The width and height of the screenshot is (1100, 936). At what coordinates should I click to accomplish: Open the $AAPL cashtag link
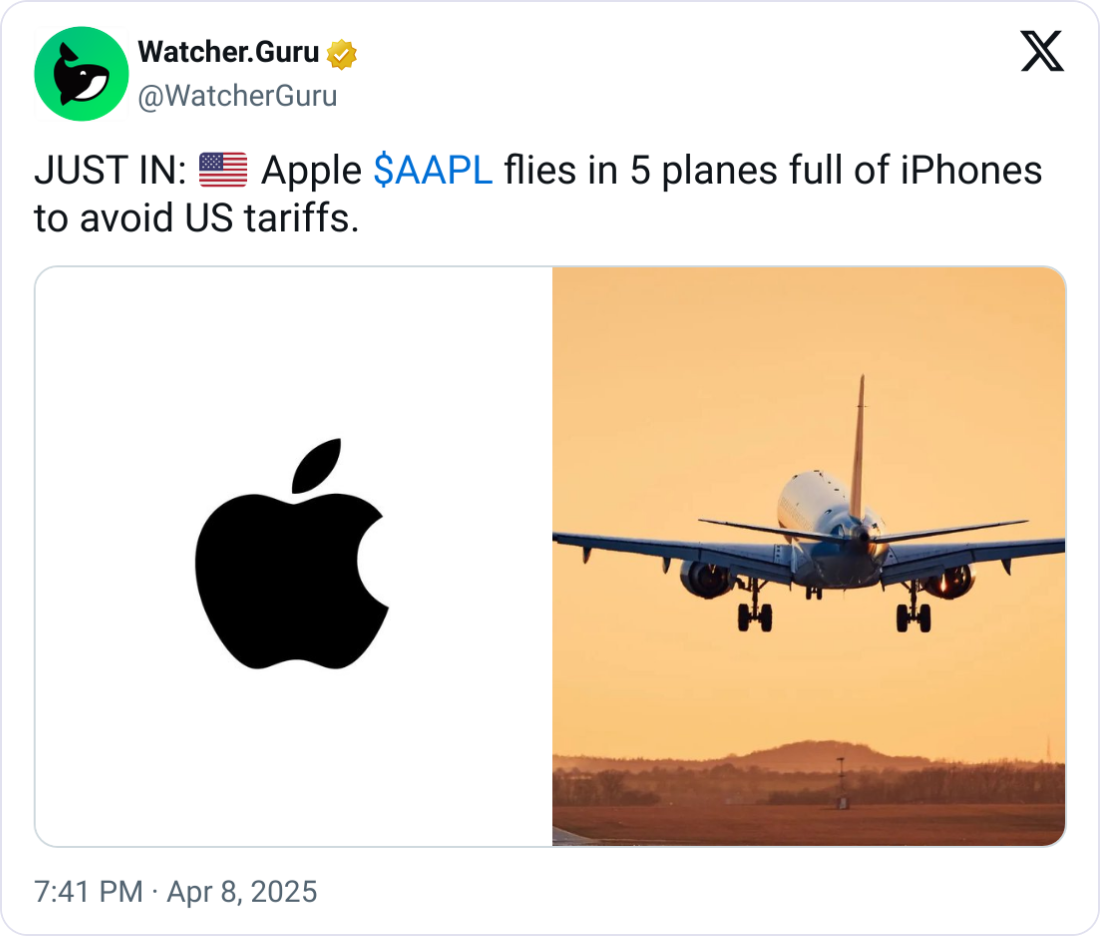point(432,171)
